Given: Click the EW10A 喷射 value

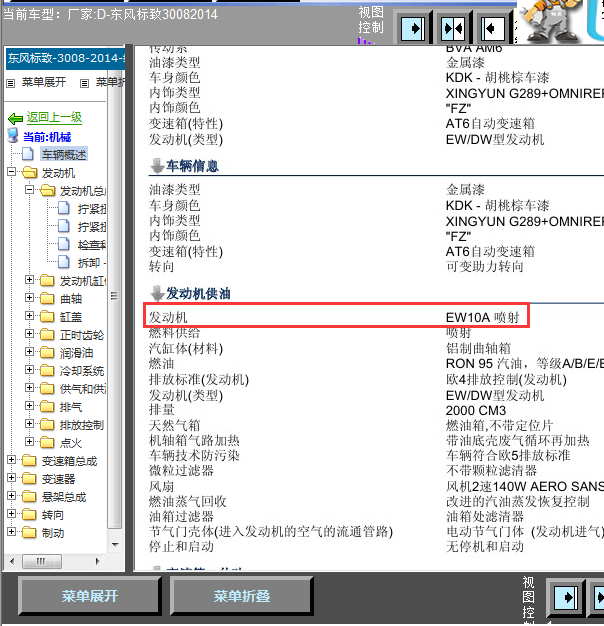Looking at the screenshot, I should pyautogui.click(x=482, y=318).
